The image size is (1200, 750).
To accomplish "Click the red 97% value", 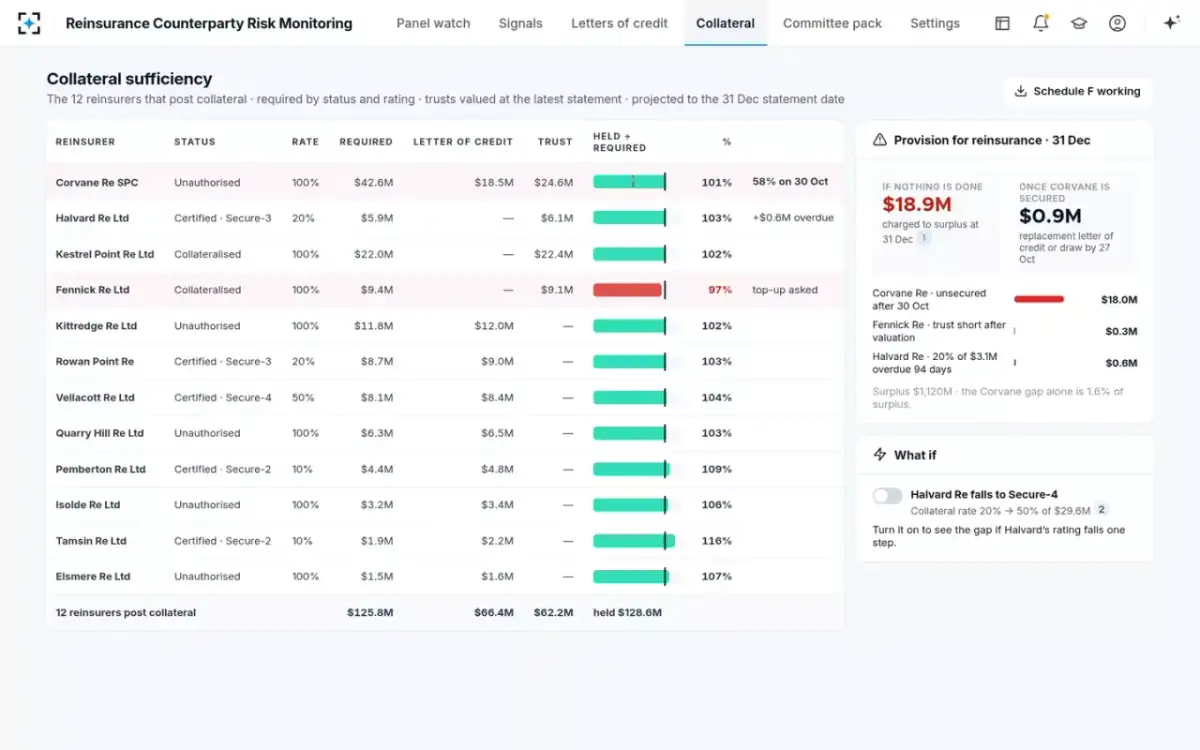I will tap(720, 290).
